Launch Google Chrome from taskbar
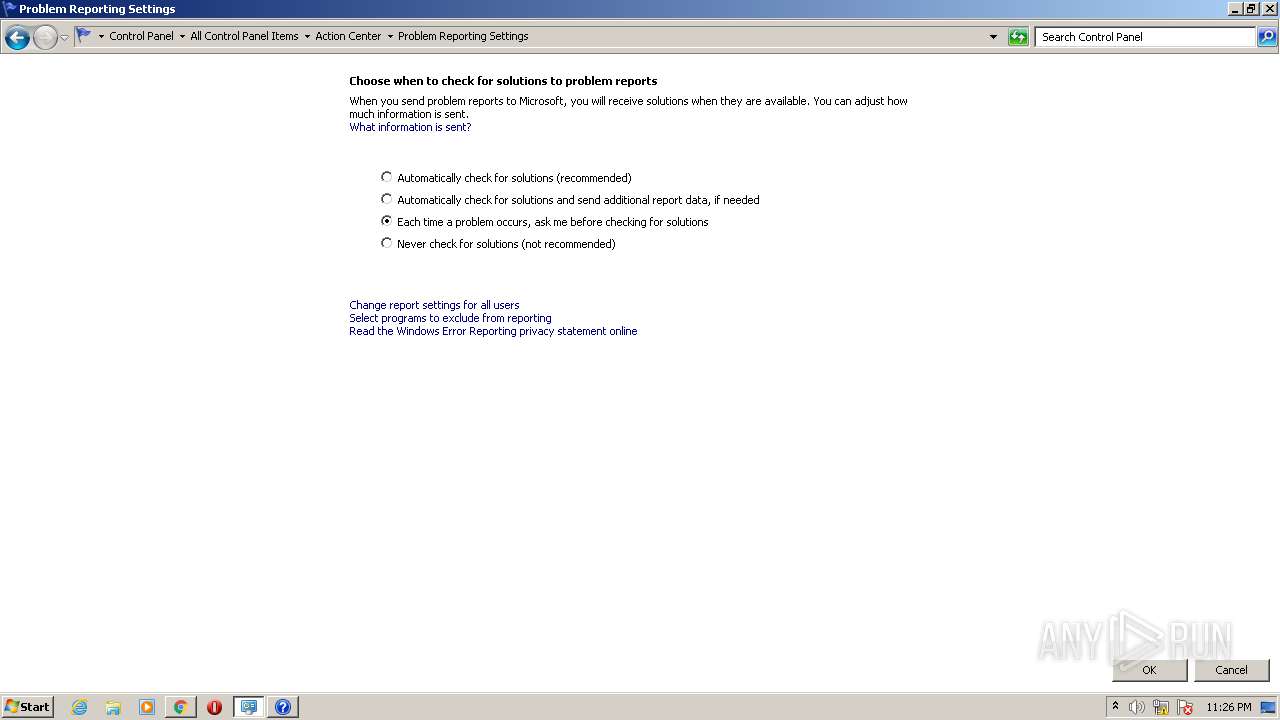 (180, 707)
